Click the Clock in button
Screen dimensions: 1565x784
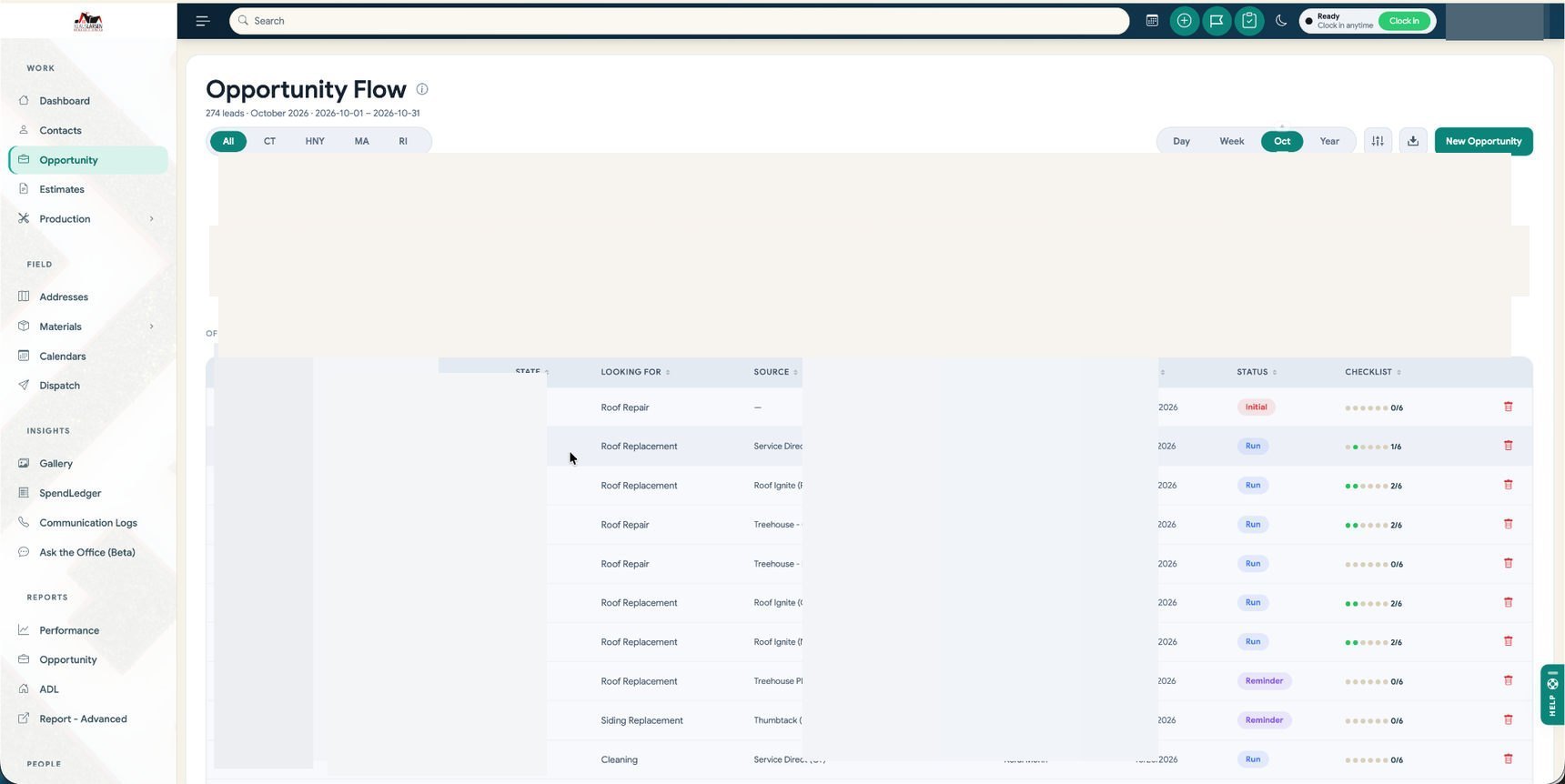coord(1404,21)
